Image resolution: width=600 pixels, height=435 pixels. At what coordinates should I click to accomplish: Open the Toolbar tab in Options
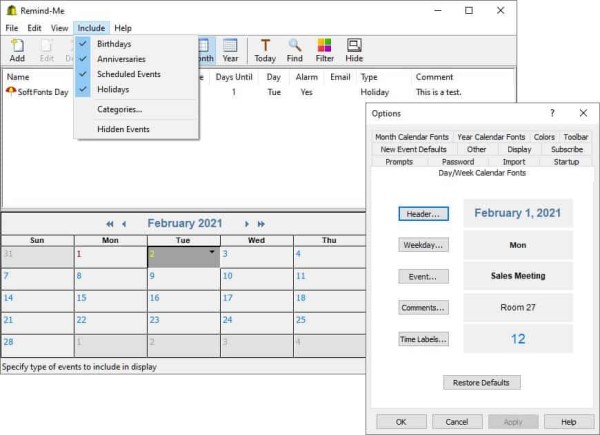tap(576, 137)
